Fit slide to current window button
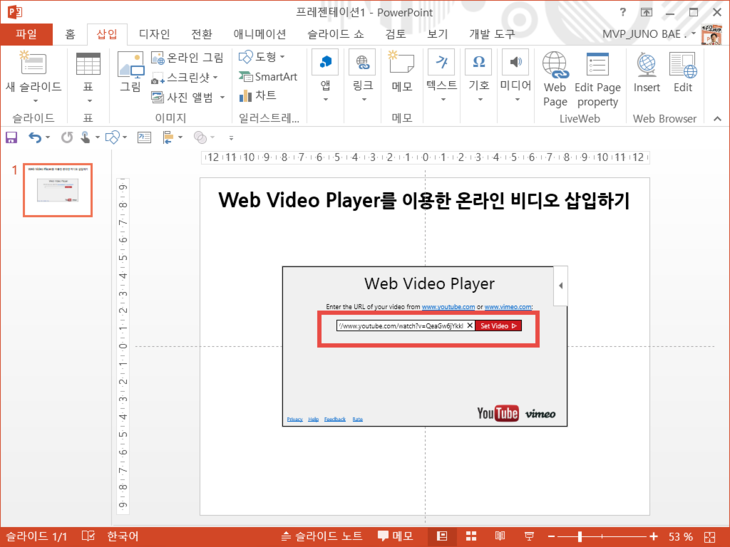The image size is (730, 547). point(710,537)
